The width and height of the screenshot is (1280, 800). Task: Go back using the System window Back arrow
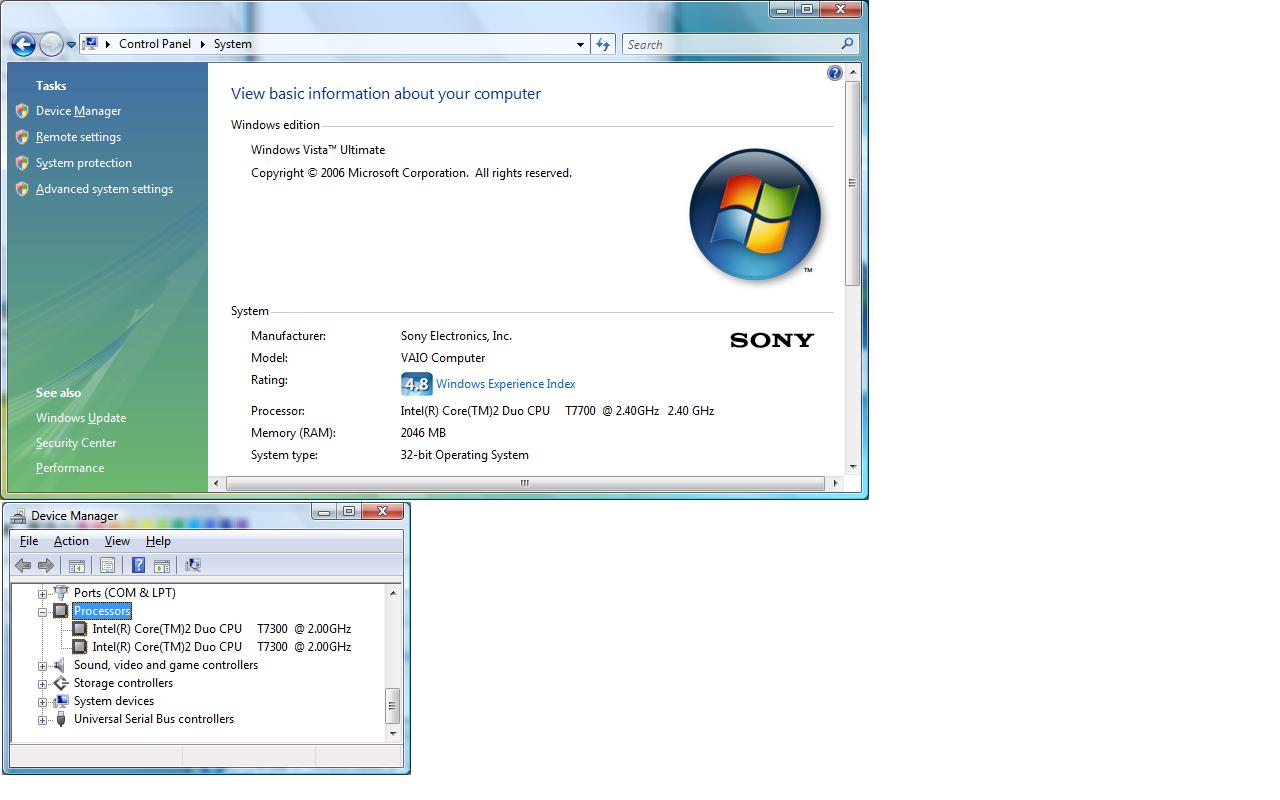click(23, 44)
